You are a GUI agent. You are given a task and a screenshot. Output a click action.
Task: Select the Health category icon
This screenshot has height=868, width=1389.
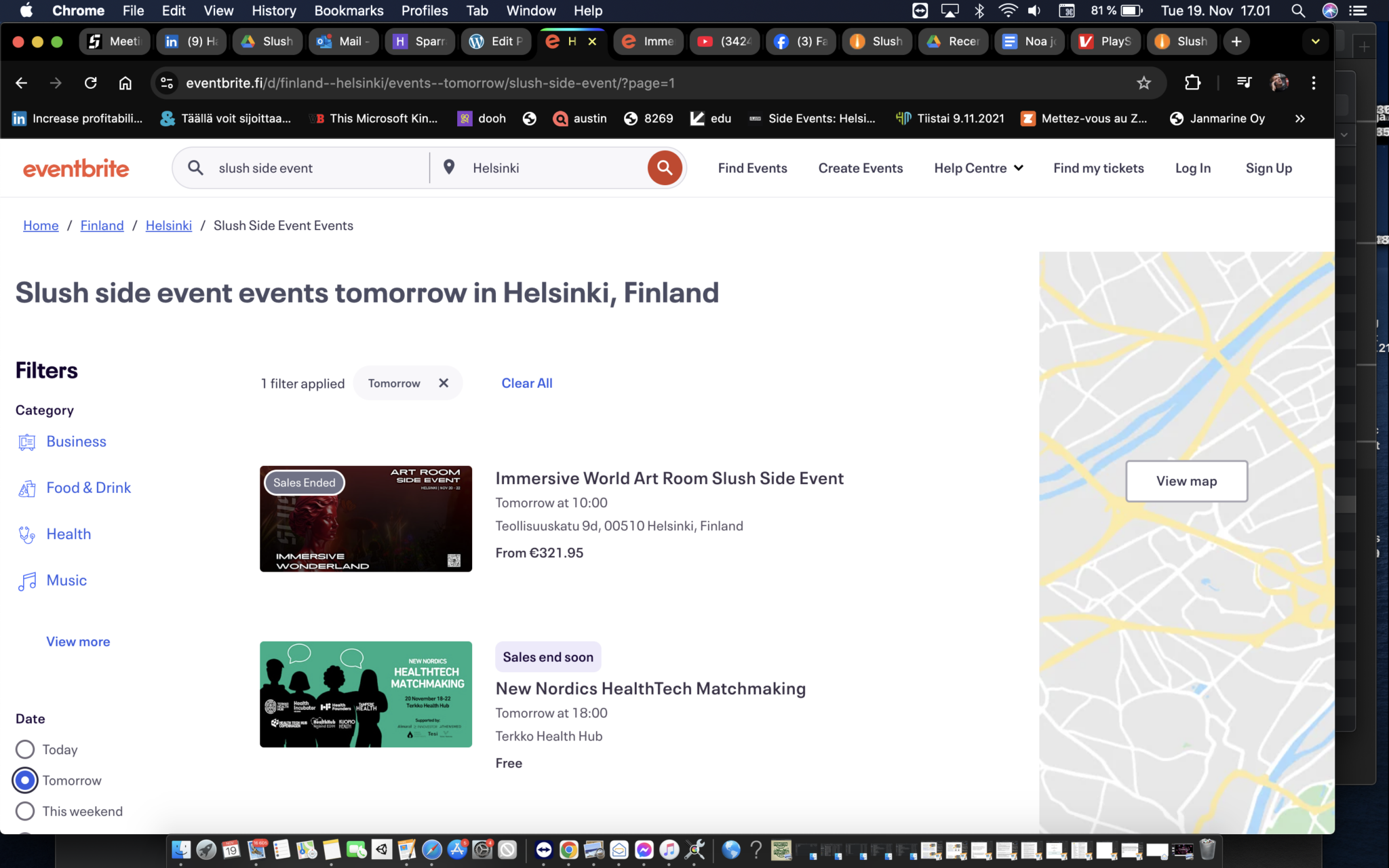(x=26, y=534)
